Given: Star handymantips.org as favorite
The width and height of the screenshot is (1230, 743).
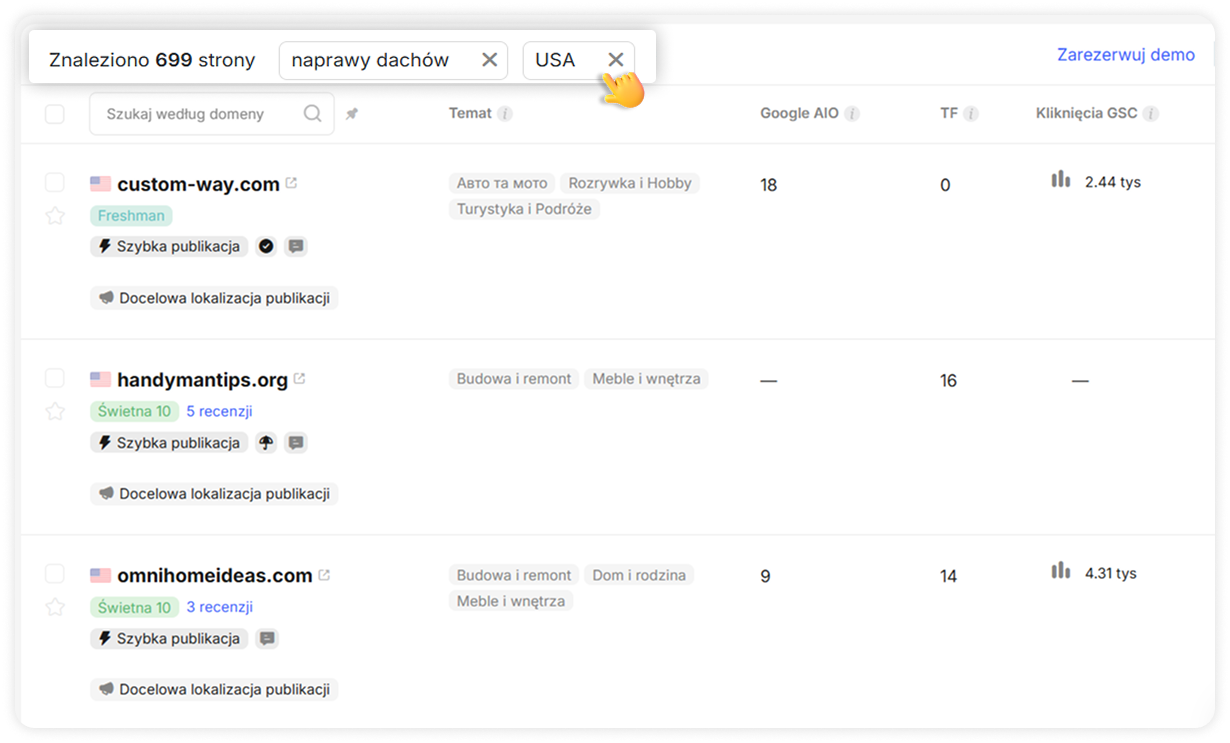Looking at the screenshot, I should pyautogui.click(x=55, y=411).
